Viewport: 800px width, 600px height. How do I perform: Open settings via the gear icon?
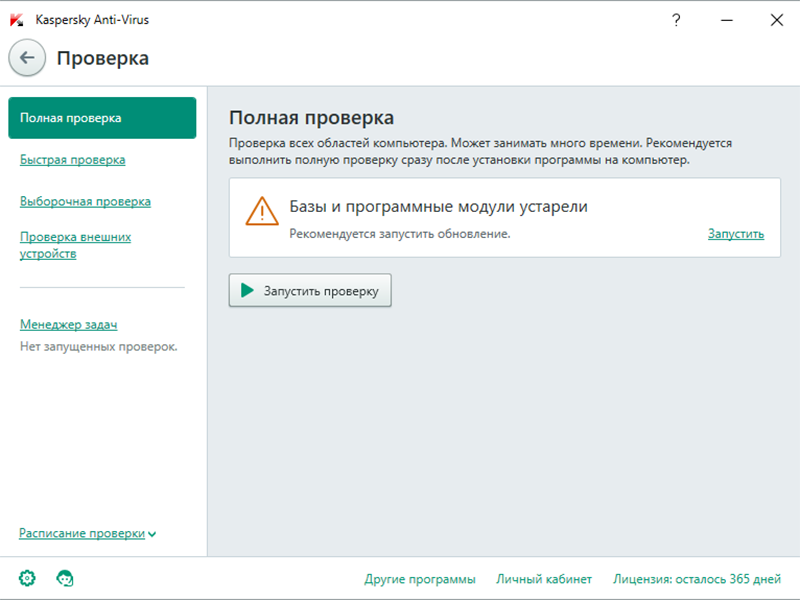27,578
